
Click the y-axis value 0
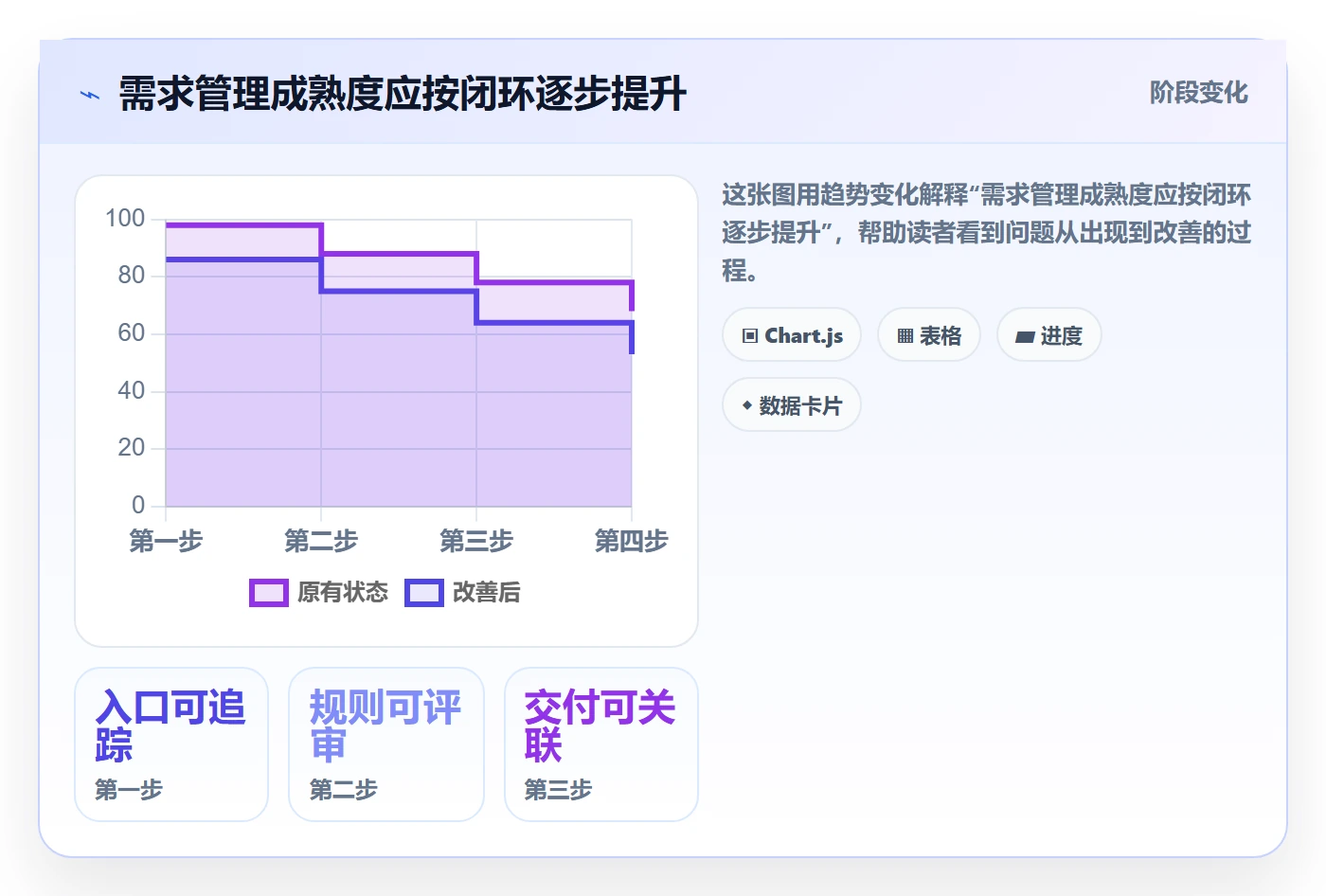[138, 506]
